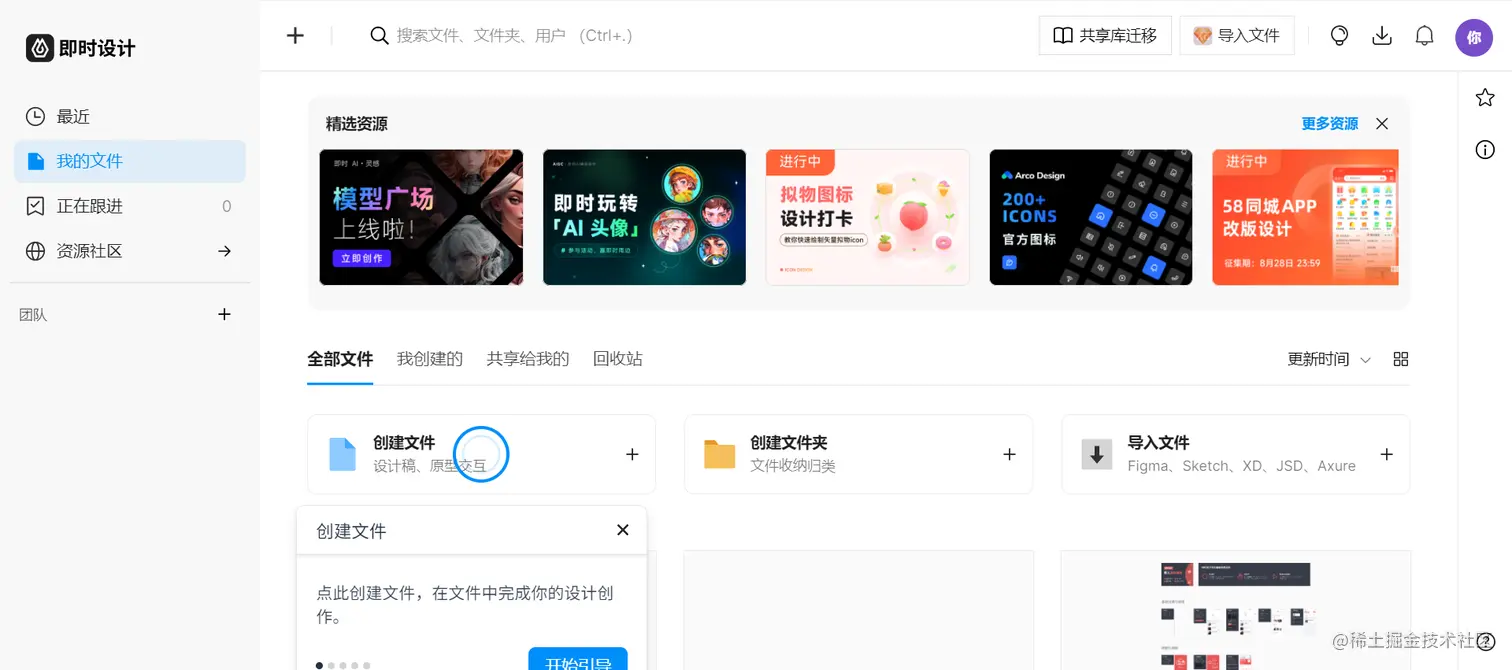Switch to 回收站 tab

618,359
